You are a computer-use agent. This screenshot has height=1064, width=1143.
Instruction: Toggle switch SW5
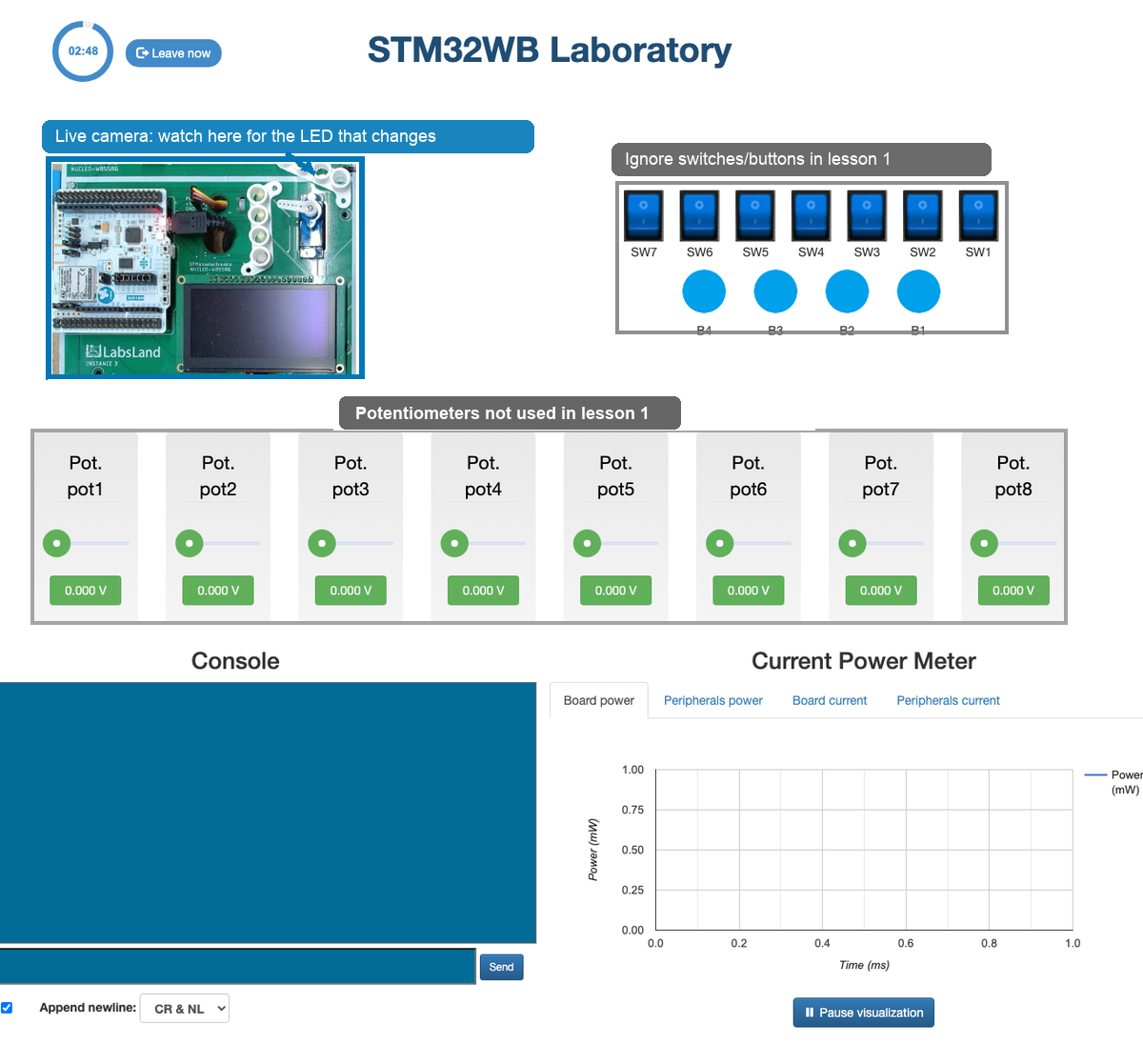pyautogui.click(x=755, y=215)
